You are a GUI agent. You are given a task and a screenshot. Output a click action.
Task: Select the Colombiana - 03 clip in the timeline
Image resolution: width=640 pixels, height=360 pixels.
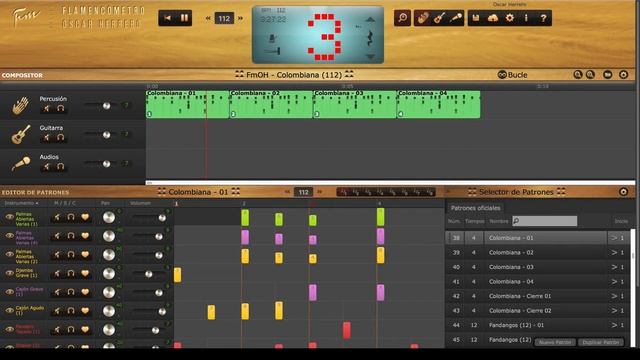pyautogui.click(x=355, y=104)
